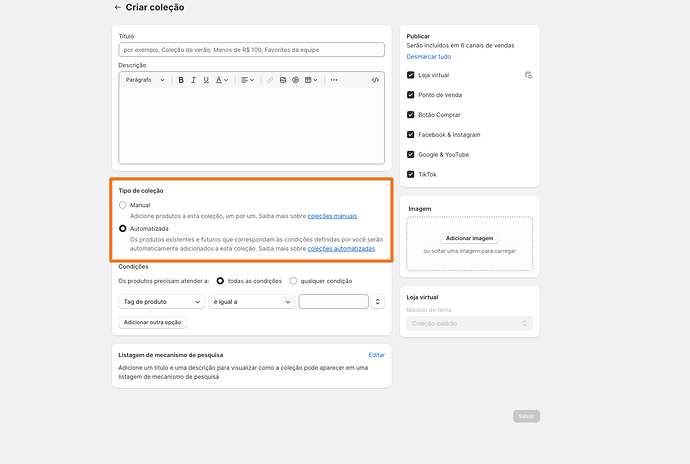This screenshot has height=464, width=690.
Task: Open the 'é igual a' operator dropdown
Action: coord(251,301)
